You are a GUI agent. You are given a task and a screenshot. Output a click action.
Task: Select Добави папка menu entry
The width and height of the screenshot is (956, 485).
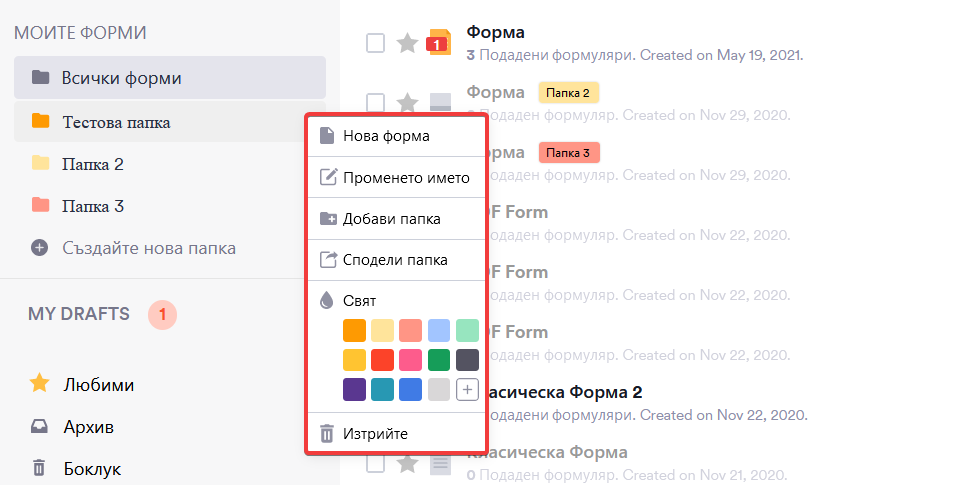pos(391,218)
